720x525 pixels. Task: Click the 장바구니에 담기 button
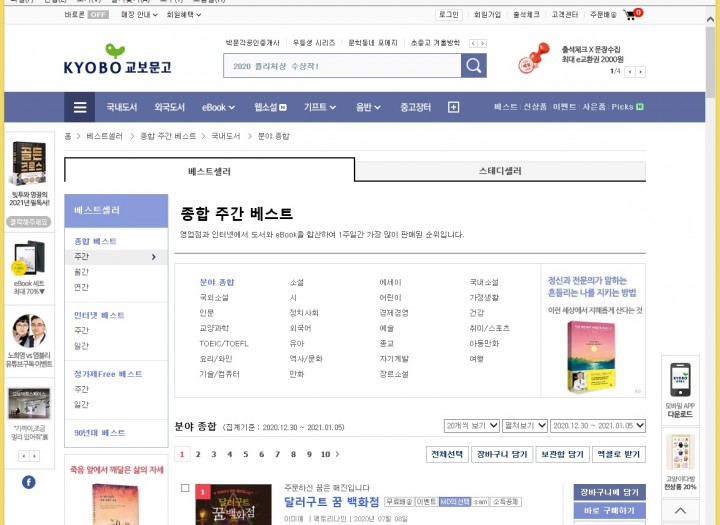click(609, 492)
